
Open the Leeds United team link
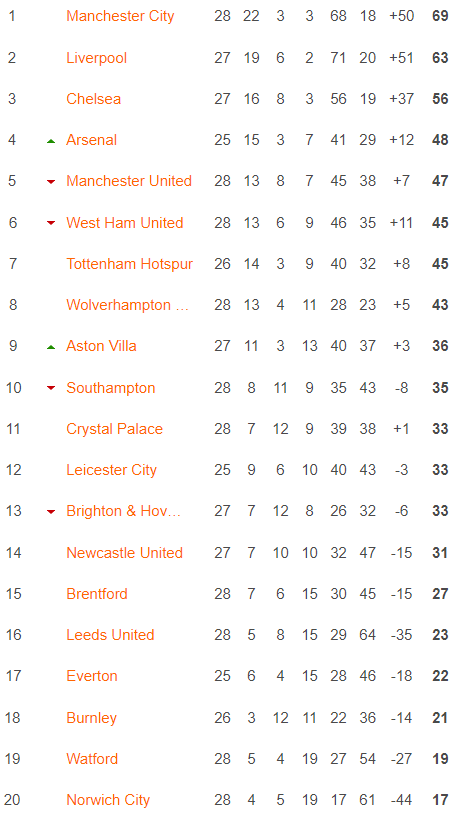[110, 635]
